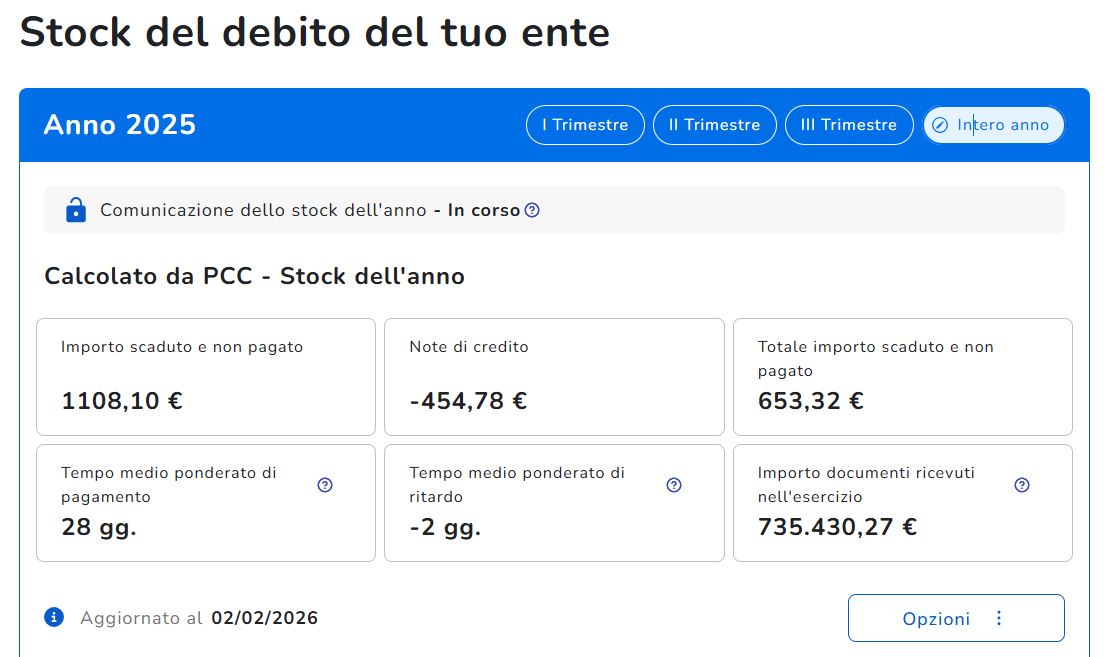Image resolution: width=1113 pixels, height=657 pixels.
Task: Select the Note di credito card
Action: pos(554,376)
